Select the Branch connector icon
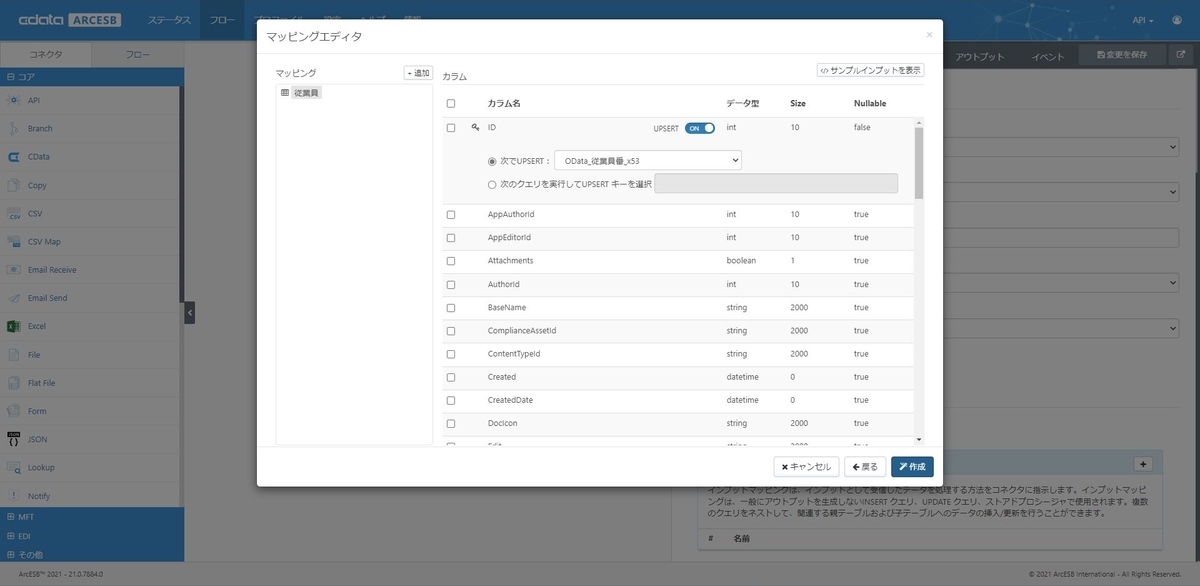Screen dimensions: 1200x586 14,128
